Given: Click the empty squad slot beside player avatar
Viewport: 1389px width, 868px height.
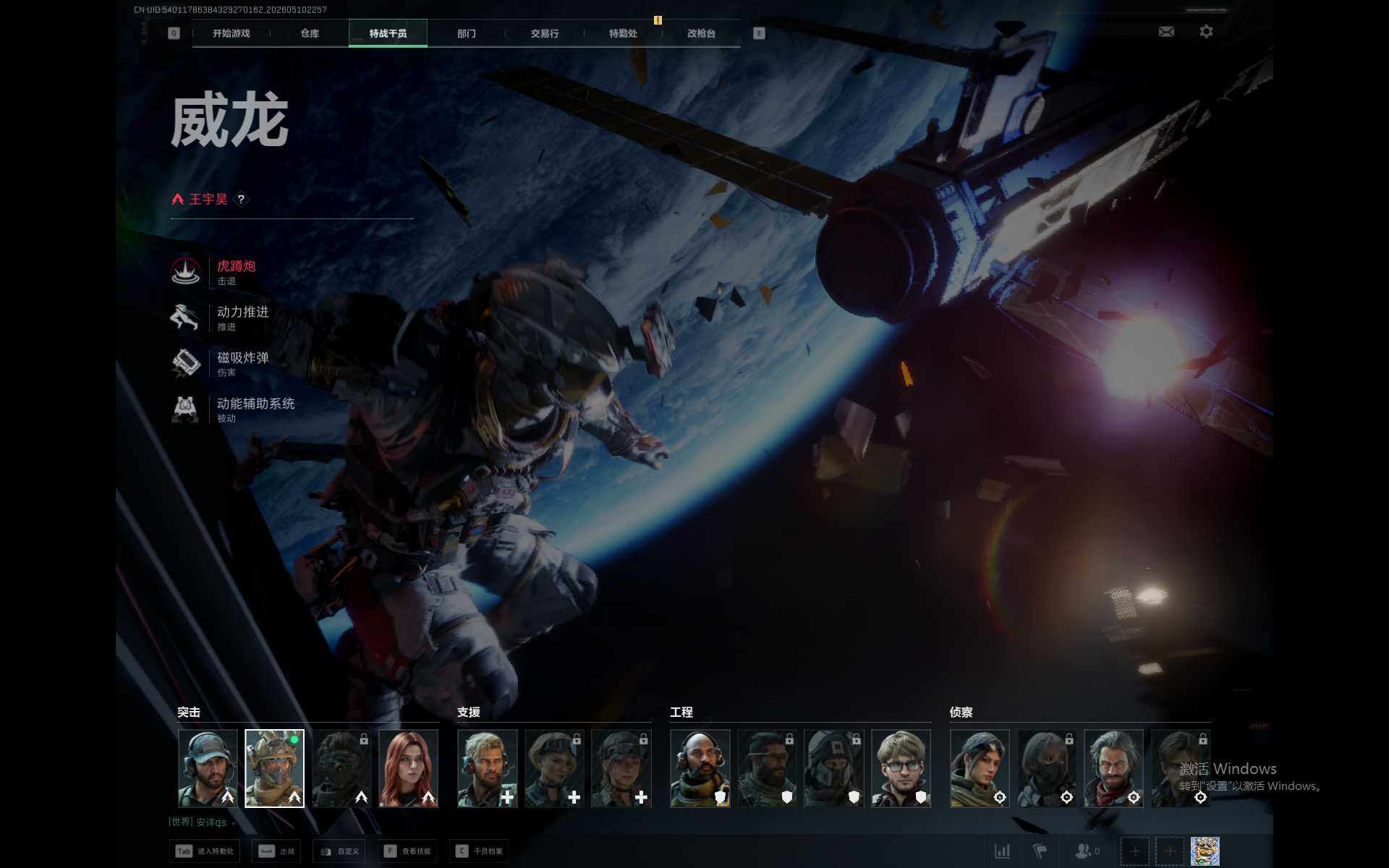Looking at the screenshot, I should (1170, 851).
